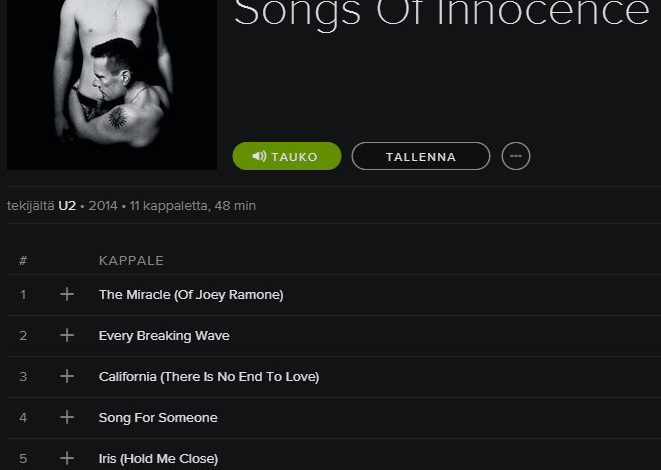Image resolution: width=661 pixels, height=470 pixels.
Task: Click the KAPPALE column header
Action: [131, 261]
